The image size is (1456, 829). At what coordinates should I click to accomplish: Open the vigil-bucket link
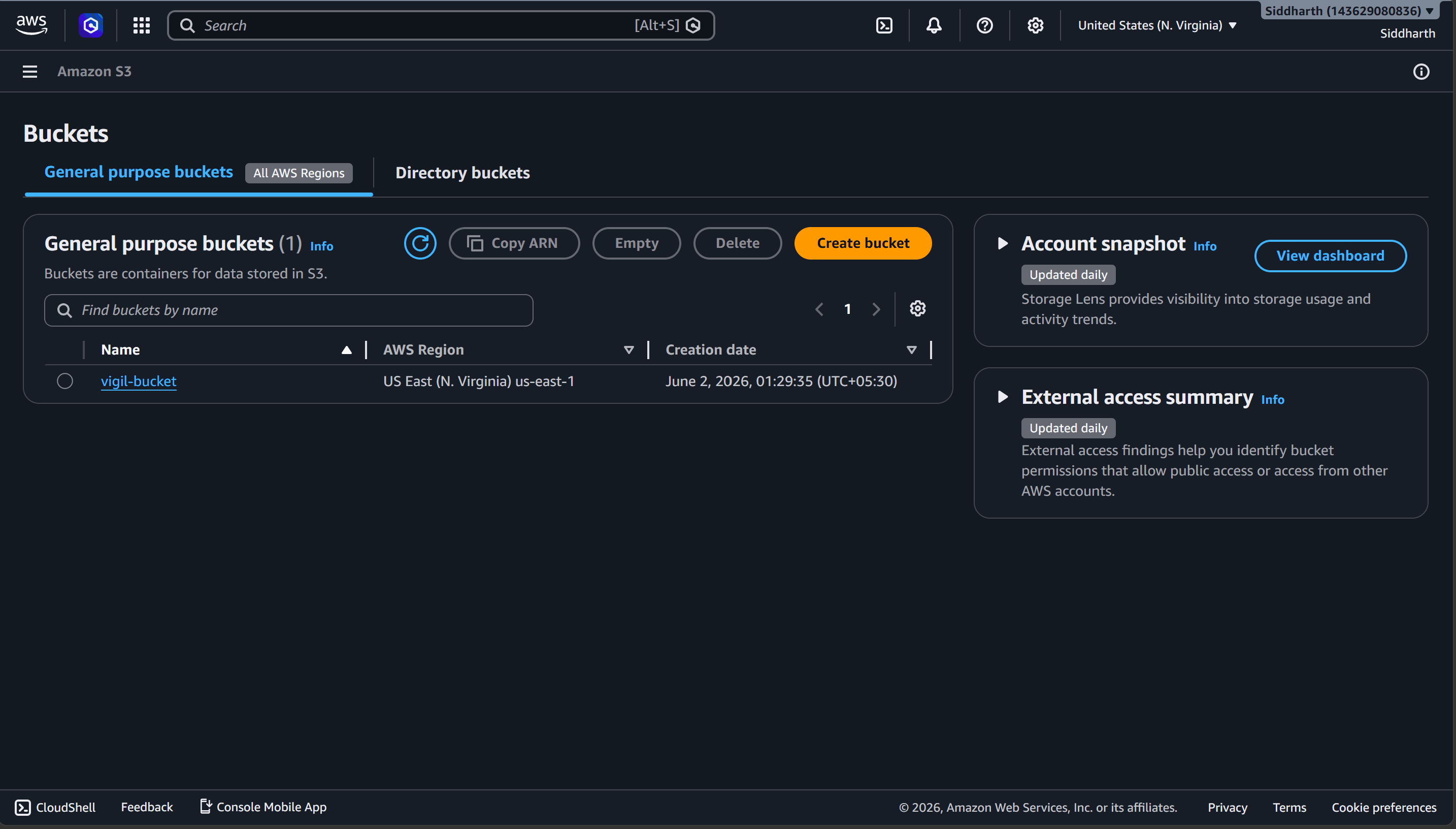[138, 381]
